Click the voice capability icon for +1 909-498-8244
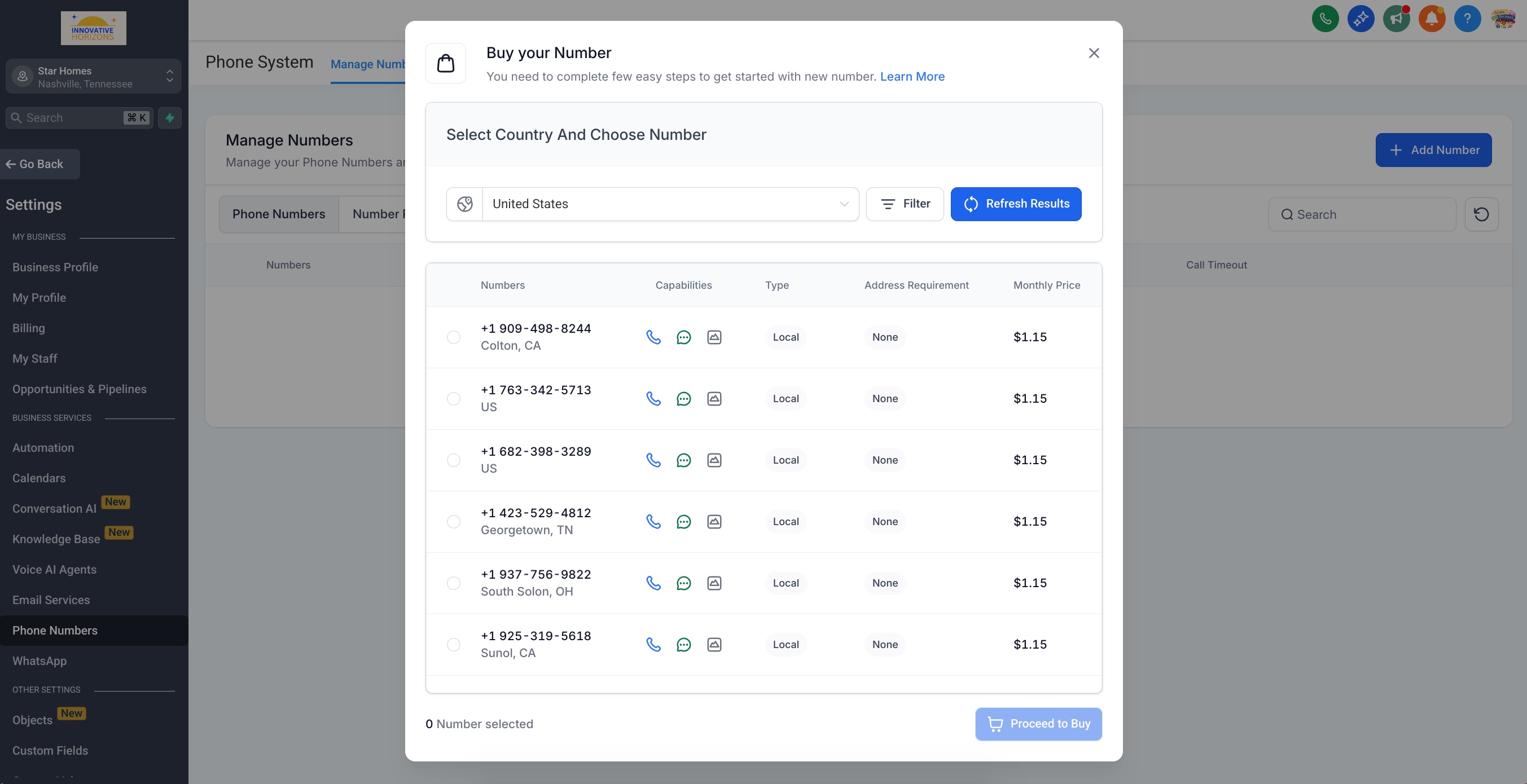Screen dimensions: 1527x784 (x=653, y=337)
